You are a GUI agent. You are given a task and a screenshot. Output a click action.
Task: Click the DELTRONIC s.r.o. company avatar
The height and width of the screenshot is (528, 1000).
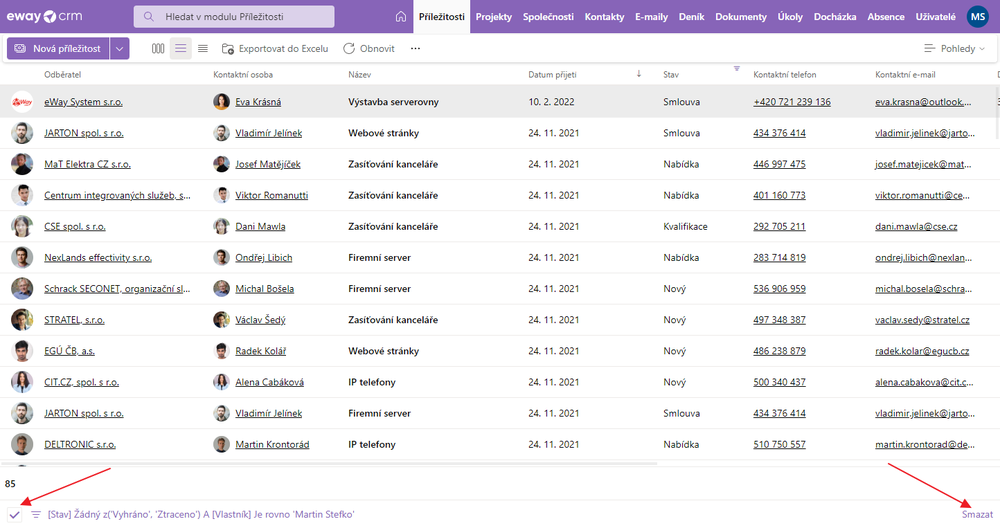coord(22,444)
